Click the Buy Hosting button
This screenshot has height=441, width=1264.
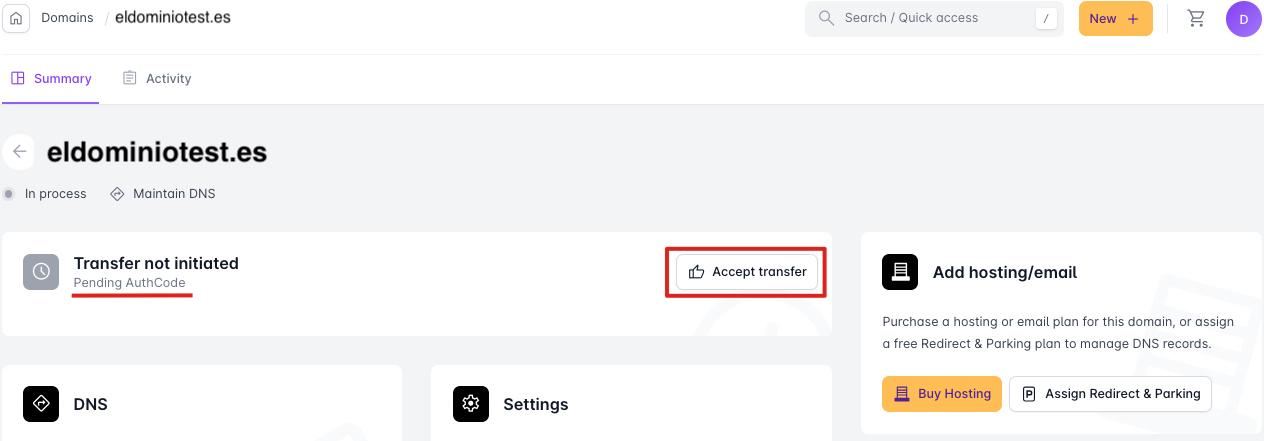(x=942, y=394)
